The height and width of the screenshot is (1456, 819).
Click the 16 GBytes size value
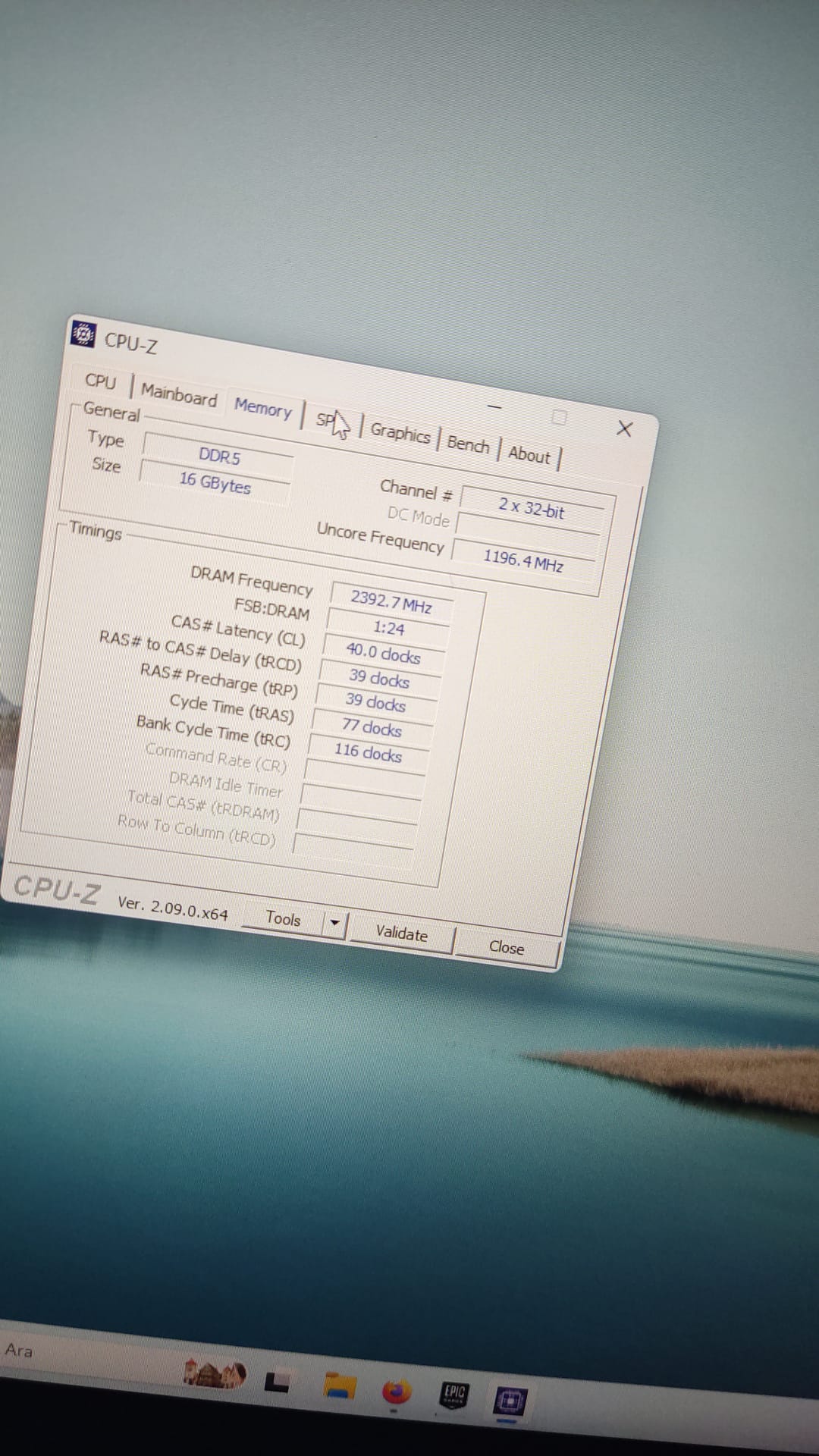[x=215, y=482]
